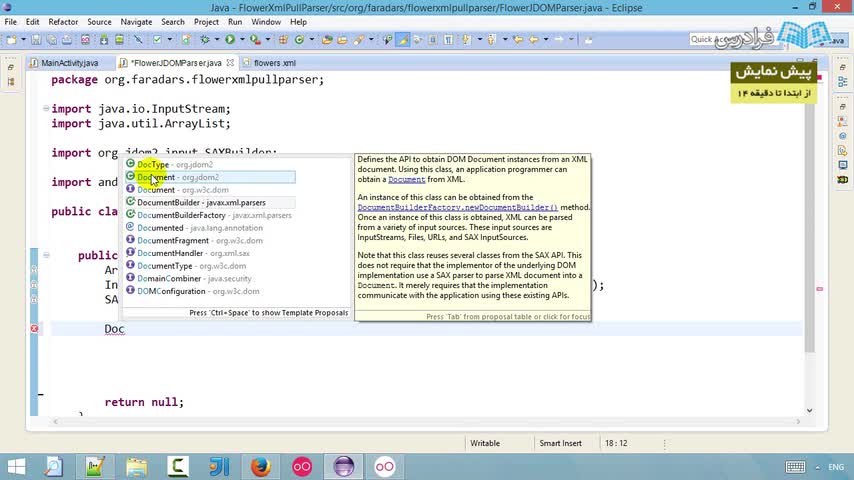Open the Project menu
The image size is (854, 480).
pyautogui.click(x=206, y=22)
